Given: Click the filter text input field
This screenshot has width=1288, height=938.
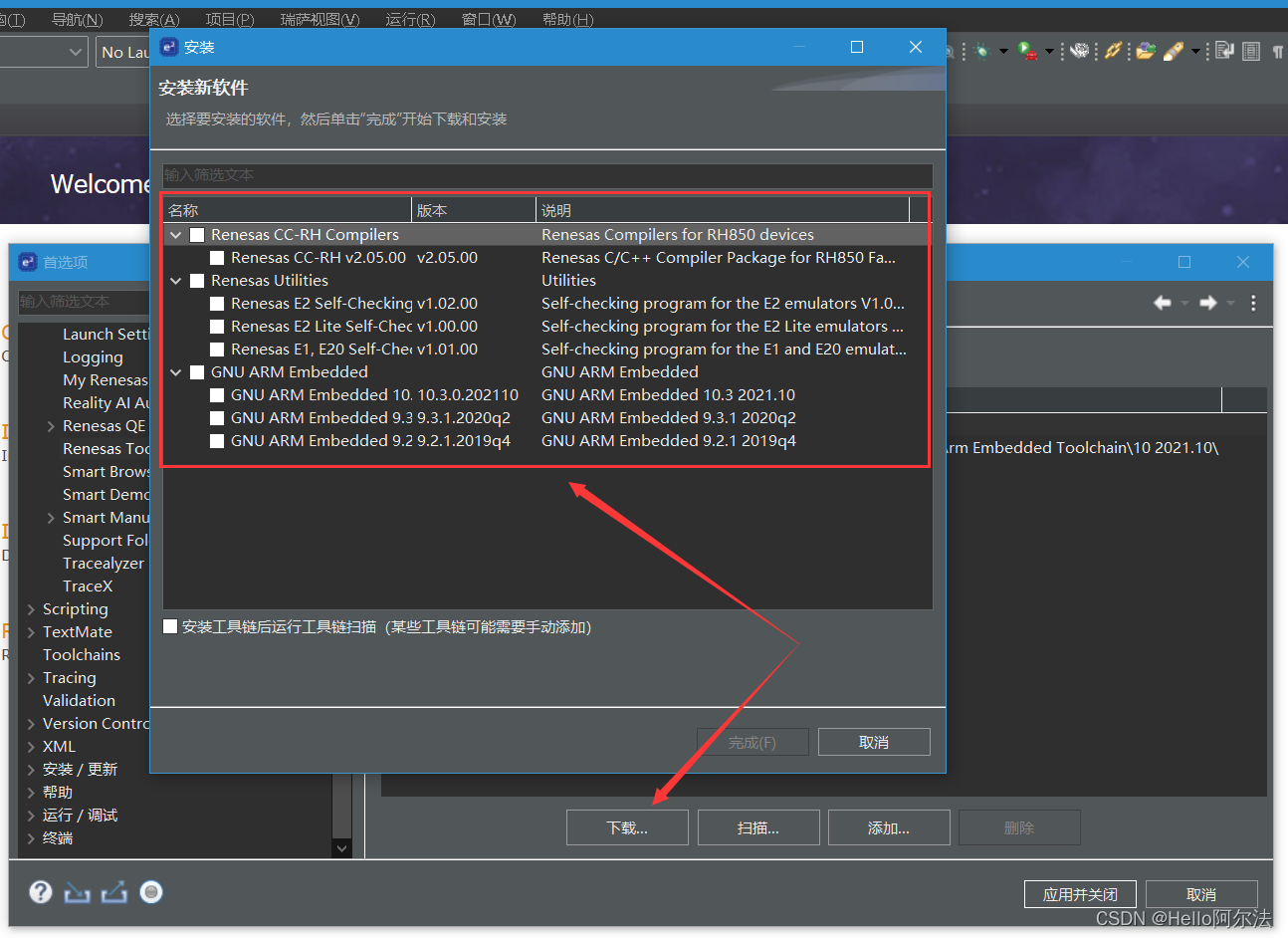Looking at the screenshot, I should pos(546,175).
